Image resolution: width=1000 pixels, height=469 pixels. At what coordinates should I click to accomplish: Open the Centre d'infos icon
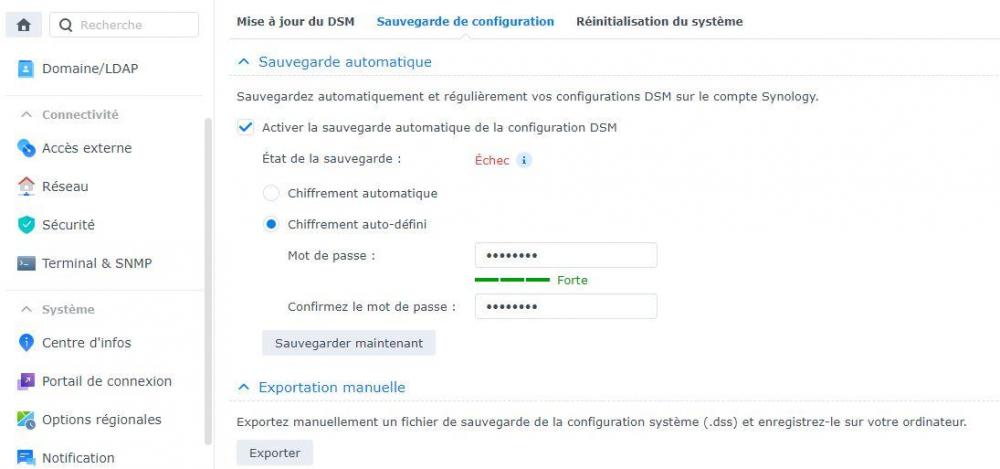click(27, 343)
